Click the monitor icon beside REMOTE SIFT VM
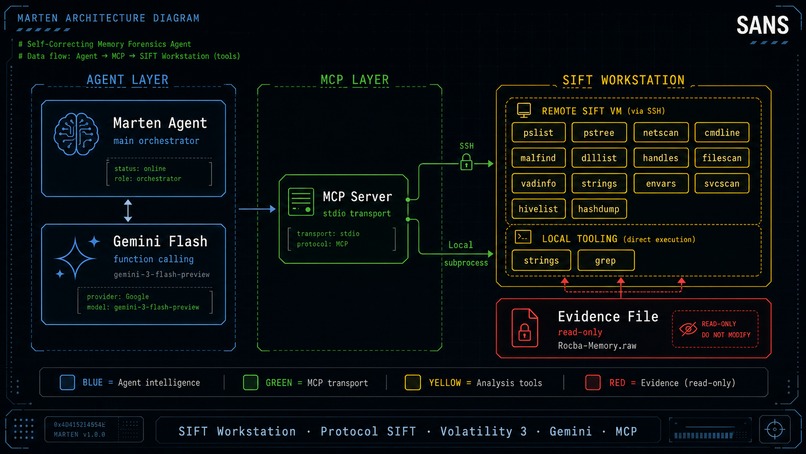 524,110
